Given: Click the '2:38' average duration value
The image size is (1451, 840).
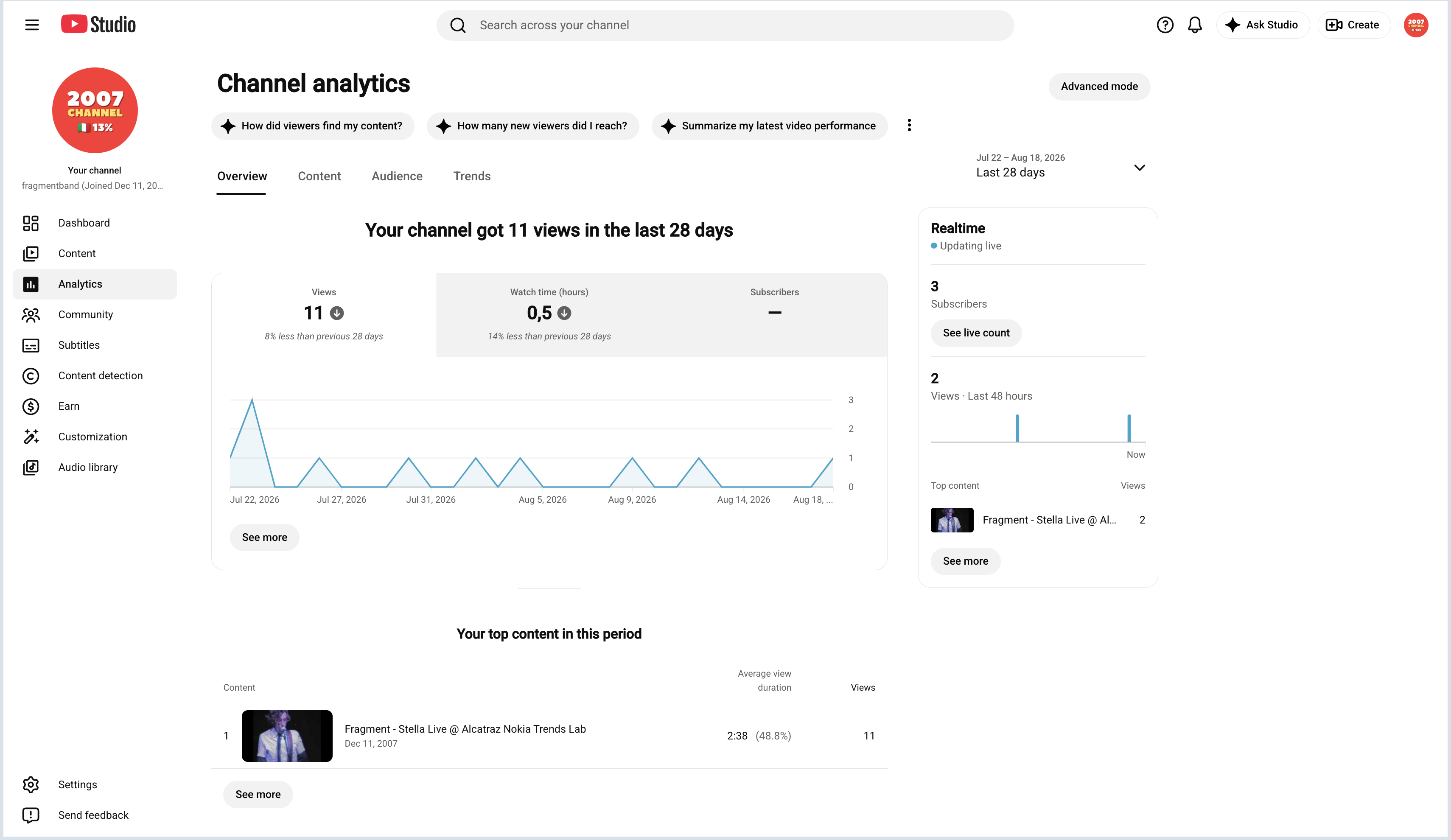Looking at the screenshot, I should pyautogui.click(x=737, y=736).
